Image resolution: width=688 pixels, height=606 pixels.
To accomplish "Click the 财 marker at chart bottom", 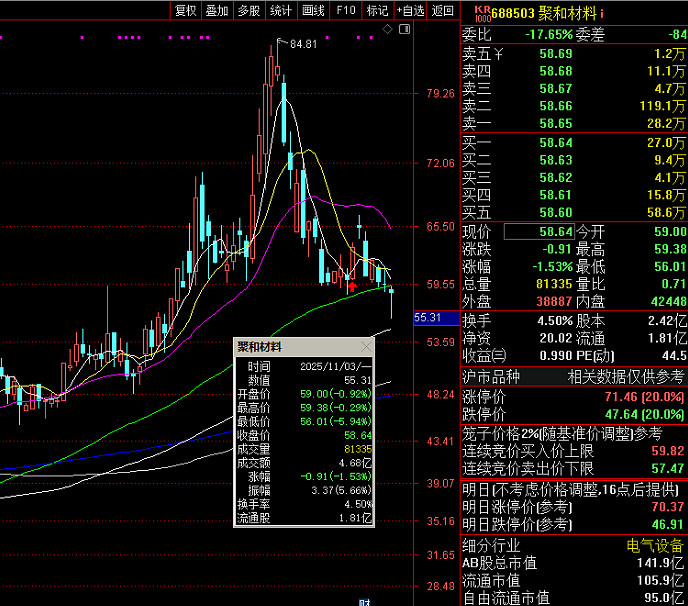I will pos(366,601).
